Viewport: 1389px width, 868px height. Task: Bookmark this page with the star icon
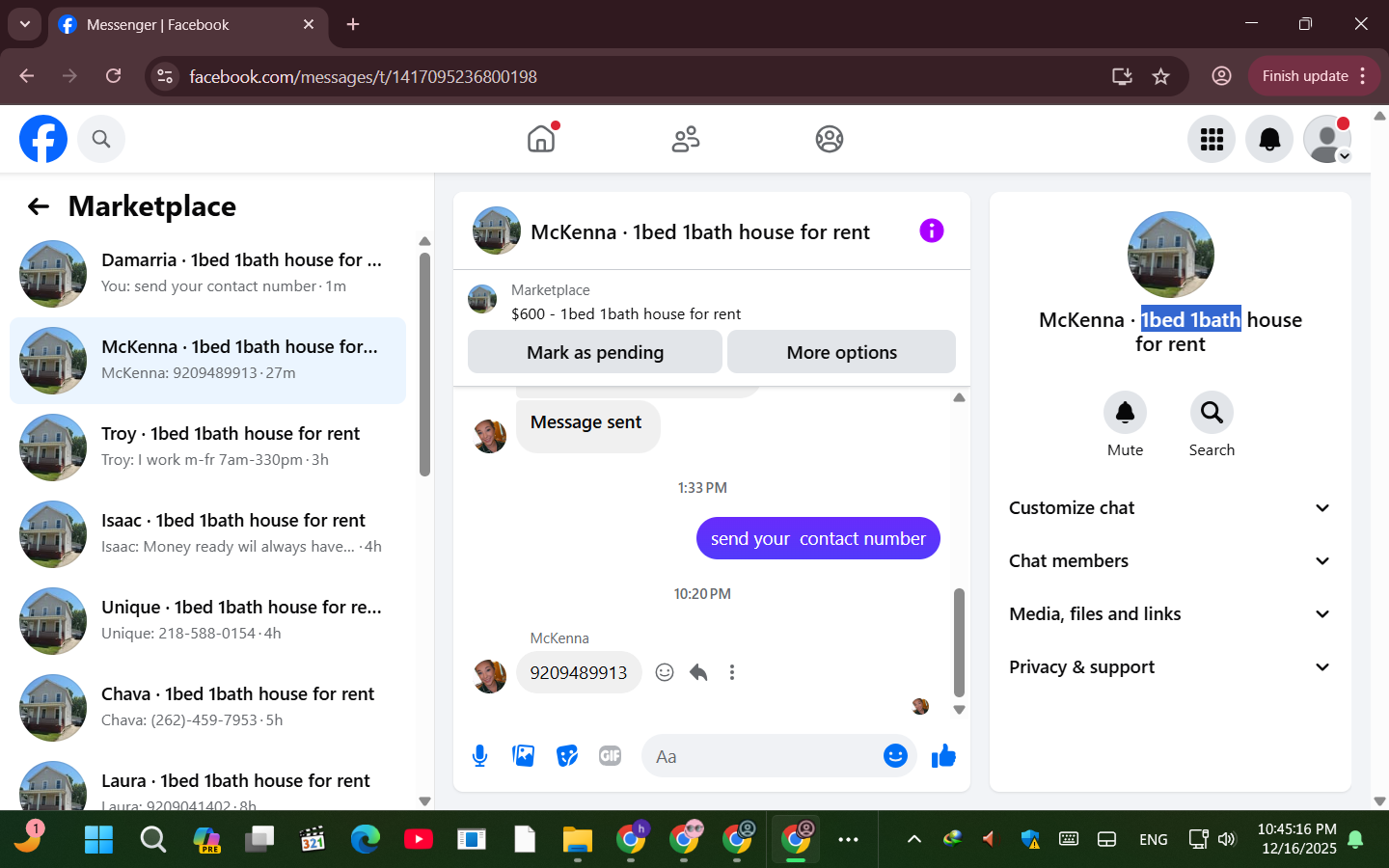[1160, 76]
